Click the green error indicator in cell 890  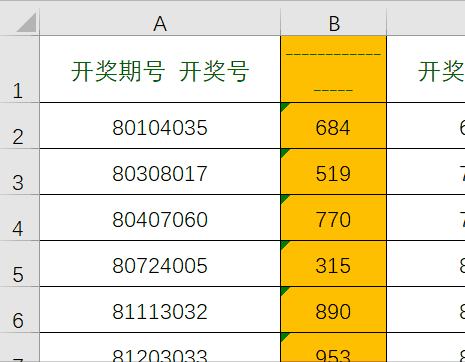pyautogui.click(x=284, y=290)
